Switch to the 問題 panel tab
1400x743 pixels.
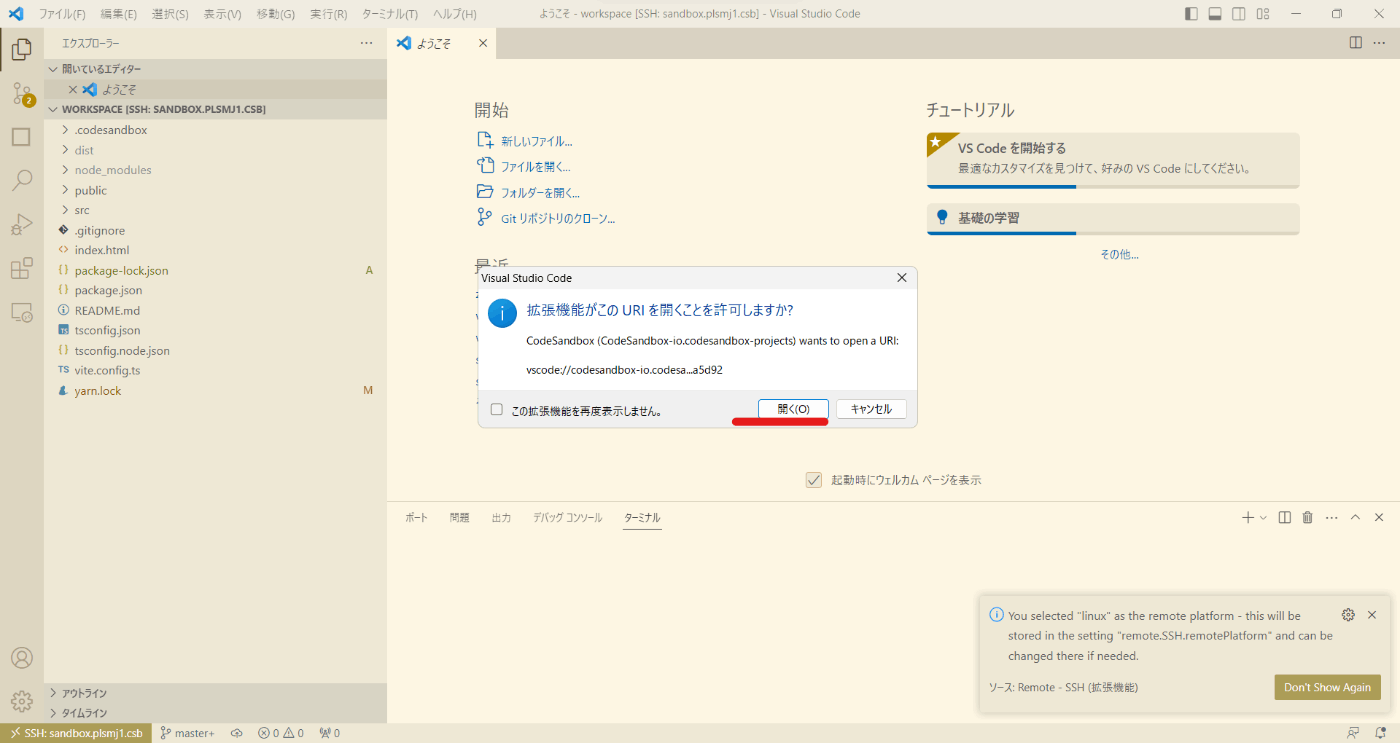click(x=459, y=518)
